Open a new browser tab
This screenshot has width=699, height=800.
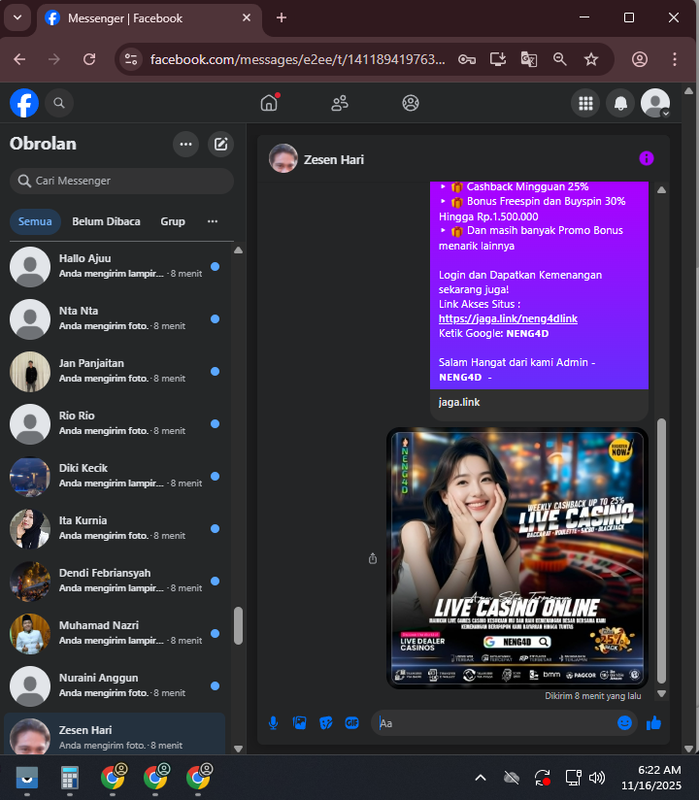(281, 18)
